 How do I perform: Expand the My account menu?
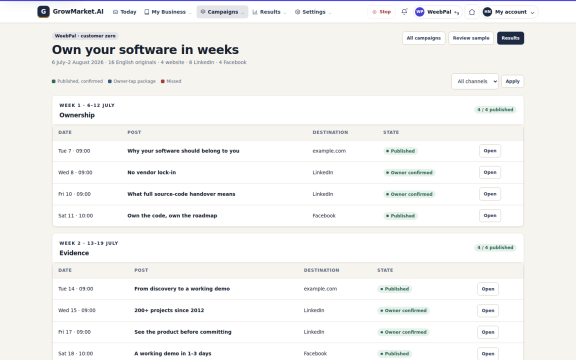click(510, 12)
